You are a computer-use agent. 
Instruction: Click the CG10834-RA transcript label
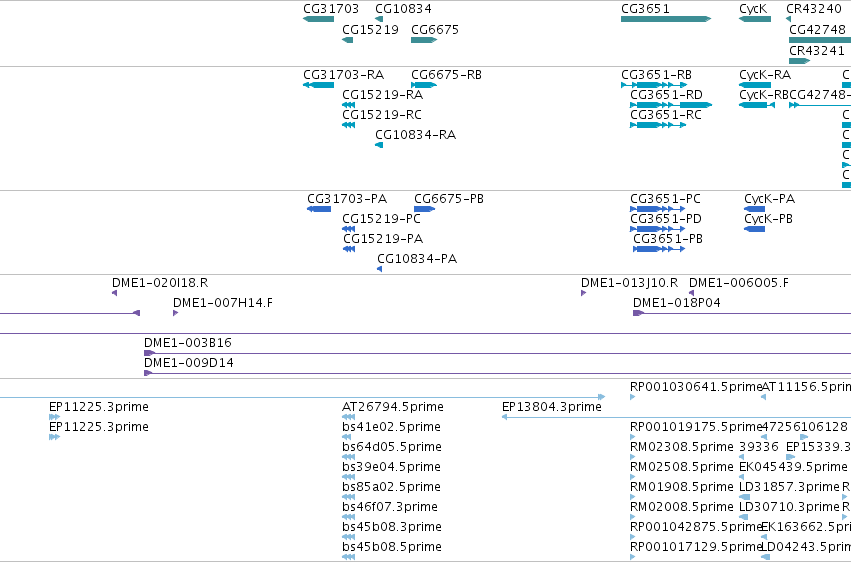point(415,135)
